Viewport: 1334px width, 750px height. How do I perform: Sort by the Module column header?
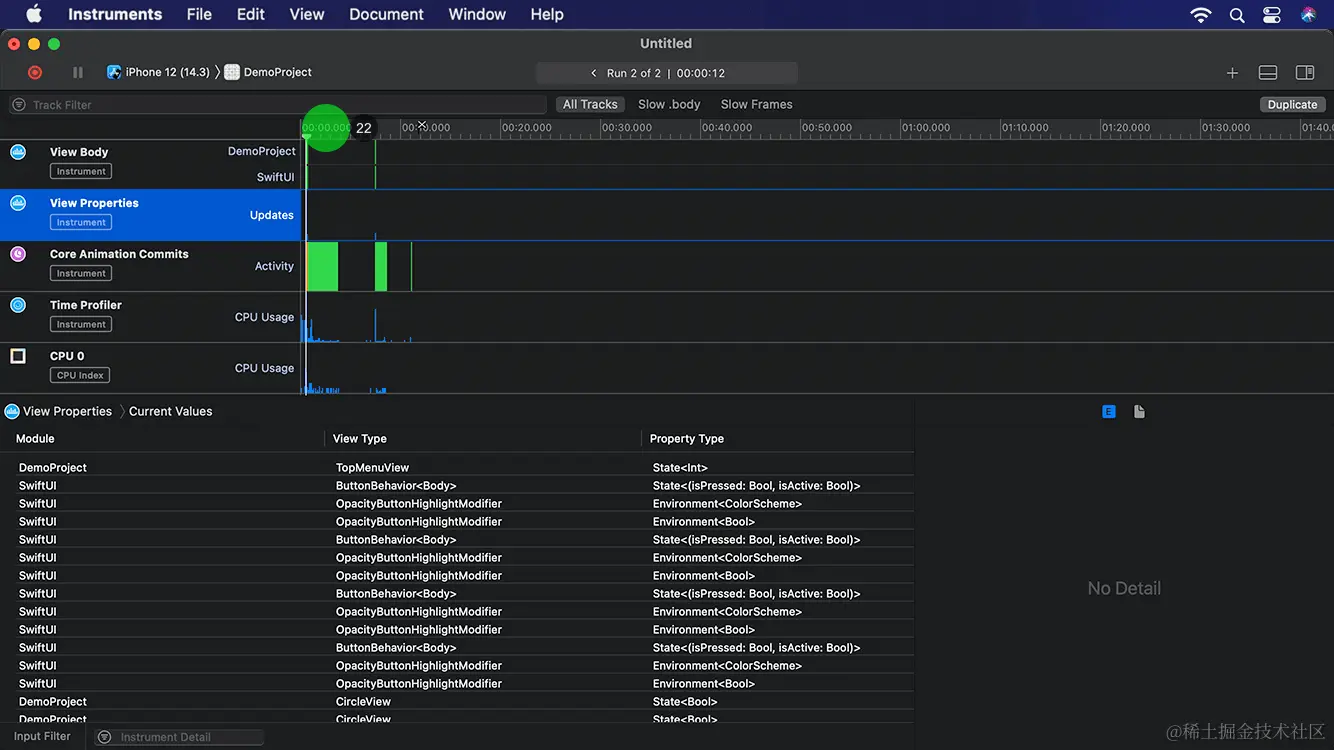[x=35, y=439]
